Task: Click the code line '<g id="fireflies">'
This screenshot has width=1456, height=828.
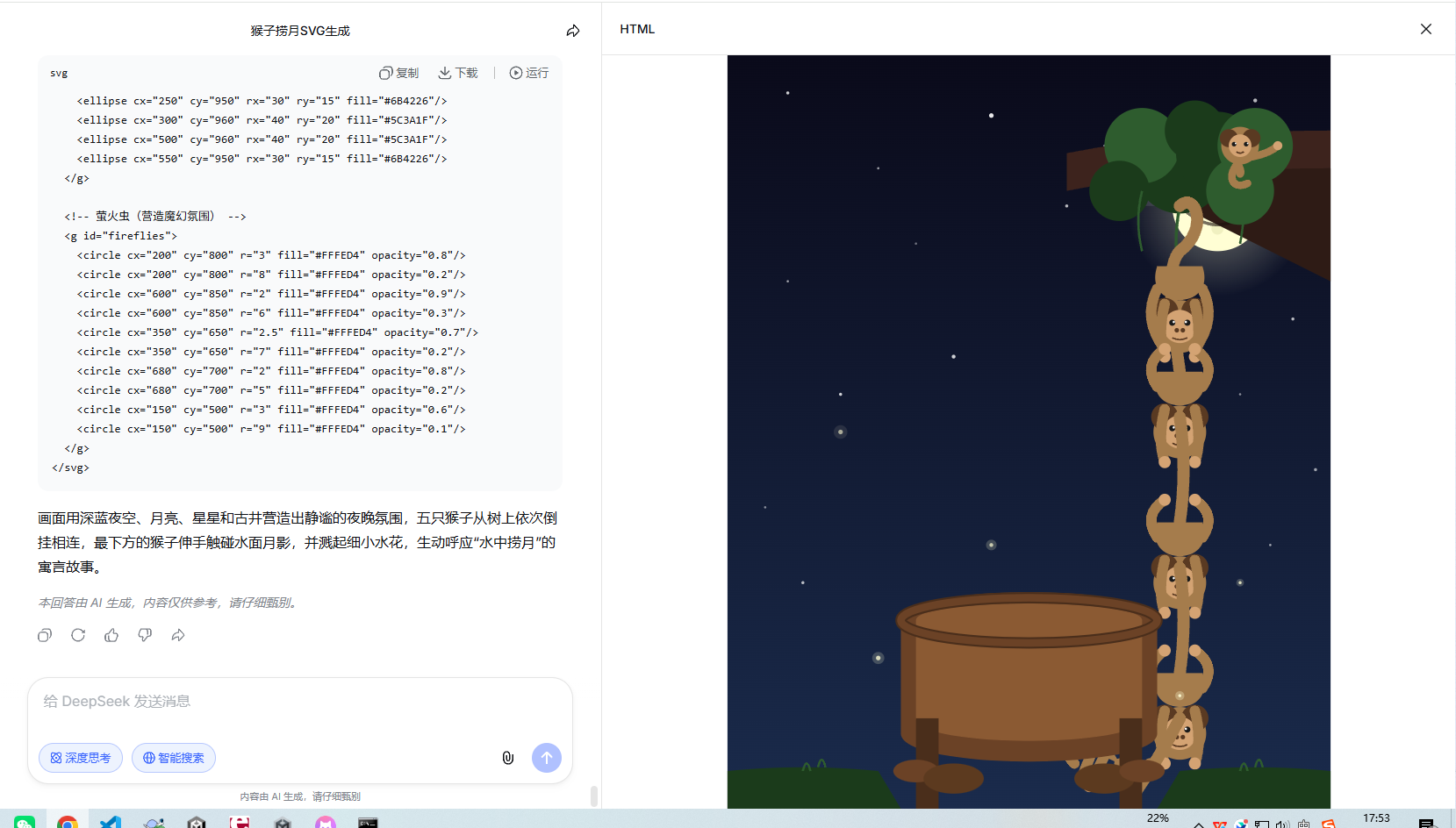Action: [x=121, y=236]
